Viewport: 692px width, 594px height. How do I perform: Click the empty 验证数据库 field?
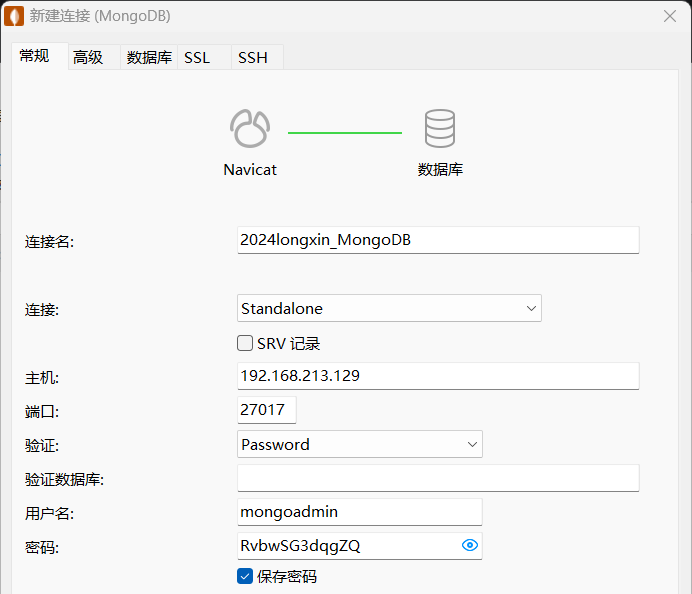[x=438, y=478]
